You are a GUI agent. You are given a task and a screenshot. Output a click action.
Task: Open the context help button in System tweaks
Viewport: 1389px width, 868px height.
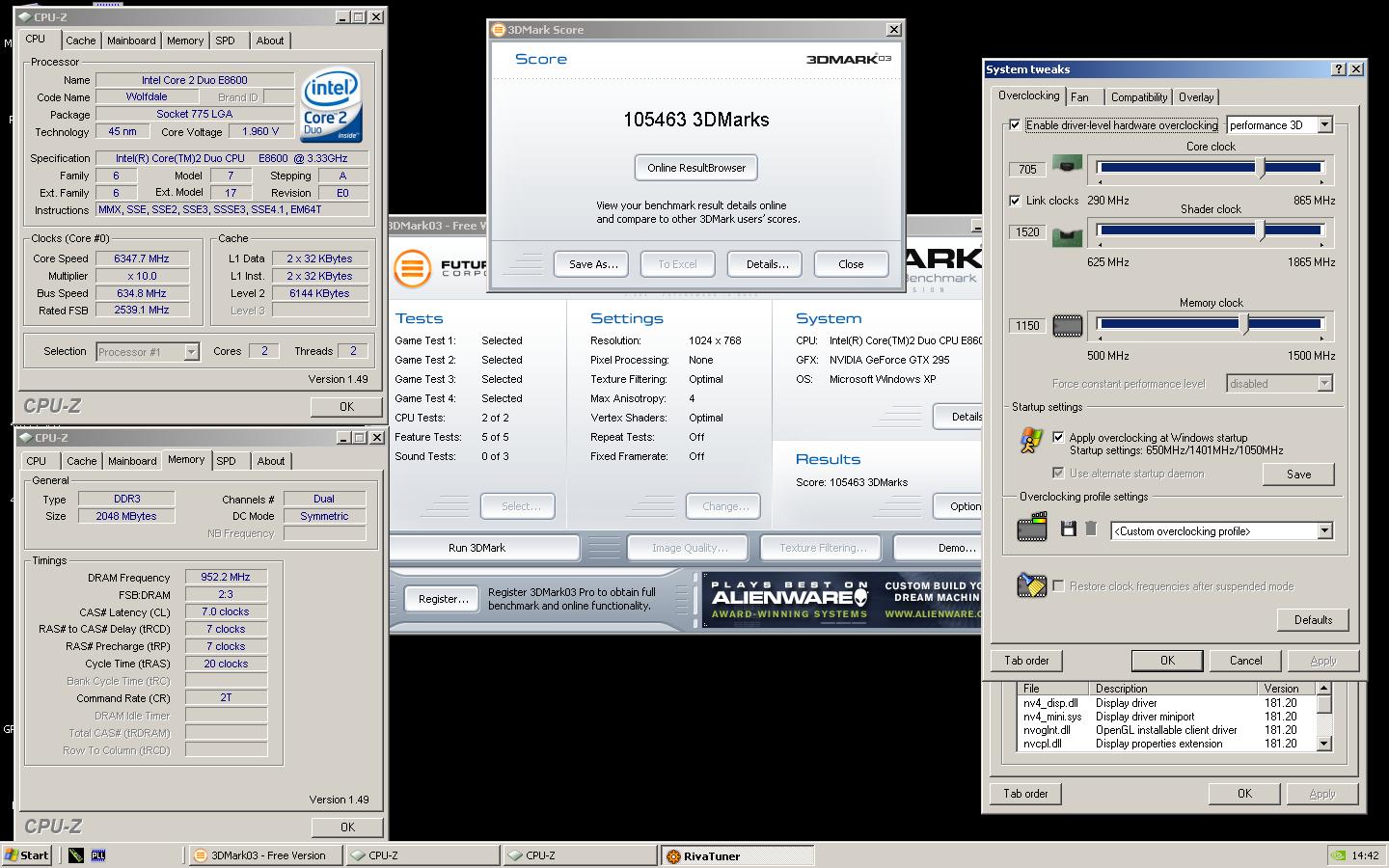tap(1338, 69)
